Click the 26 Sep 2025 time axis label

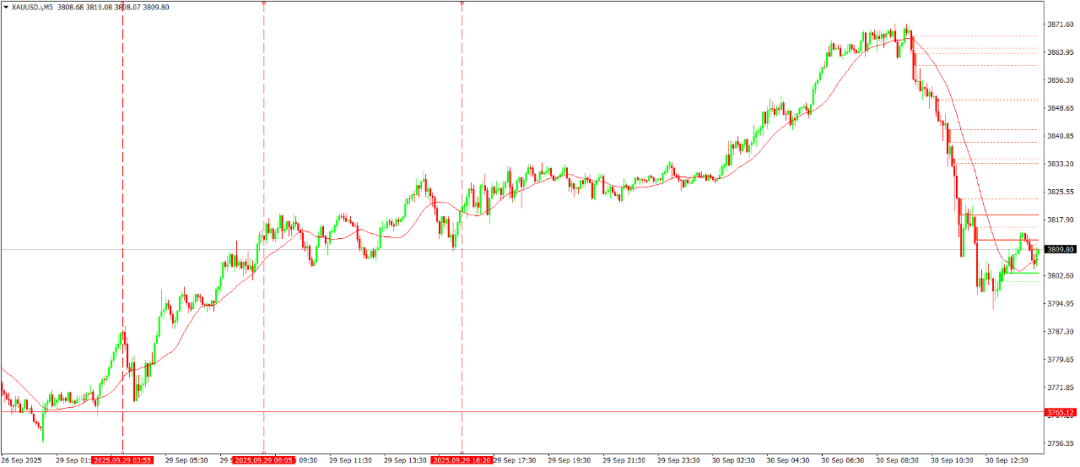(x=22, y=460)
